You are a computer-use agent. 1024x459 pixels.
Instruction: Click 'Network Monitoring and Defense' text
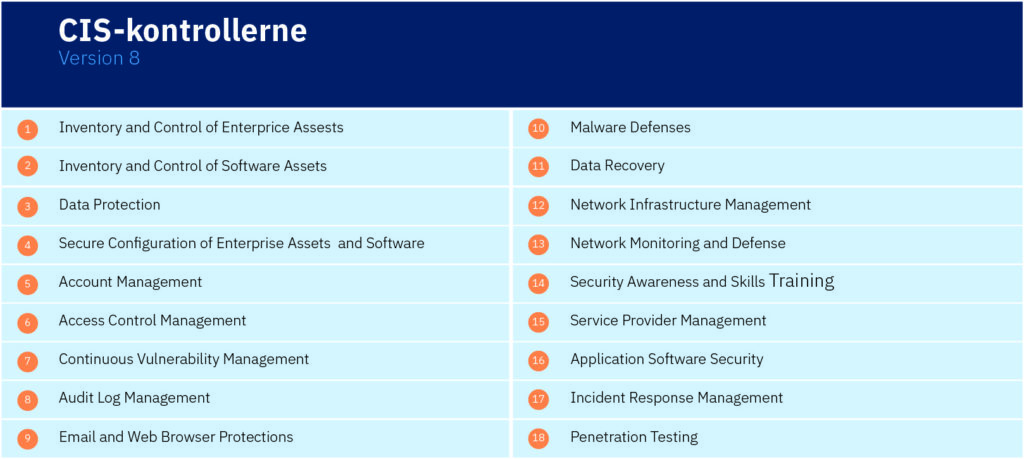point(678,244)
